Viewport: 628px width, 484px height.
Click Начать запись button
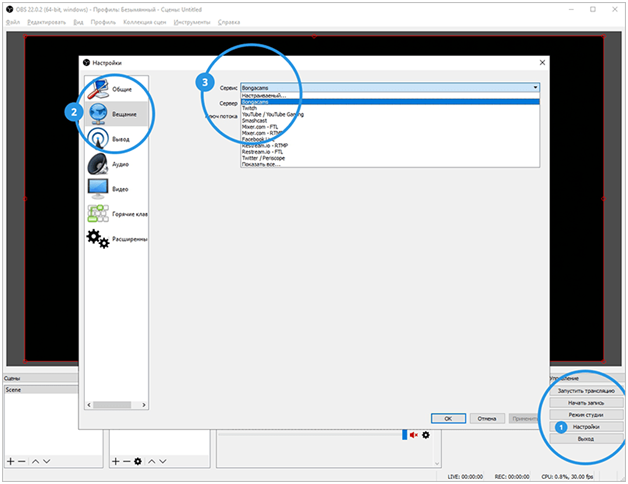pos(586,403)
